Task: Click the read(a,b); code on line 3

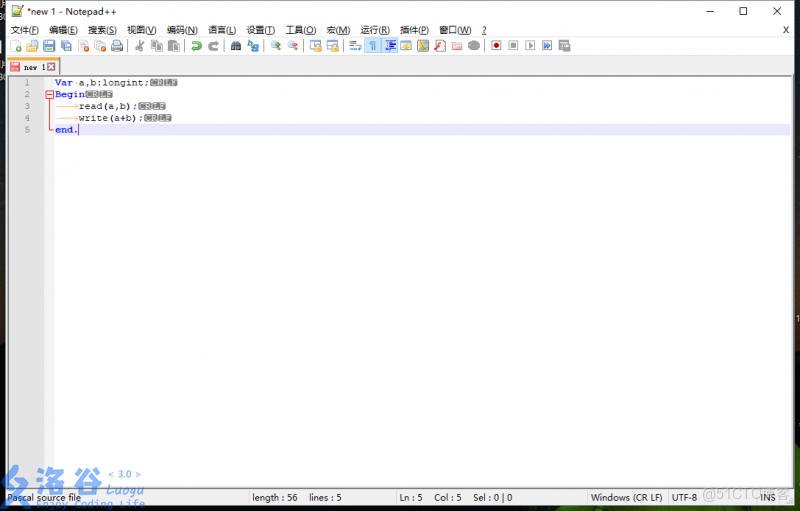Action: 108,106
